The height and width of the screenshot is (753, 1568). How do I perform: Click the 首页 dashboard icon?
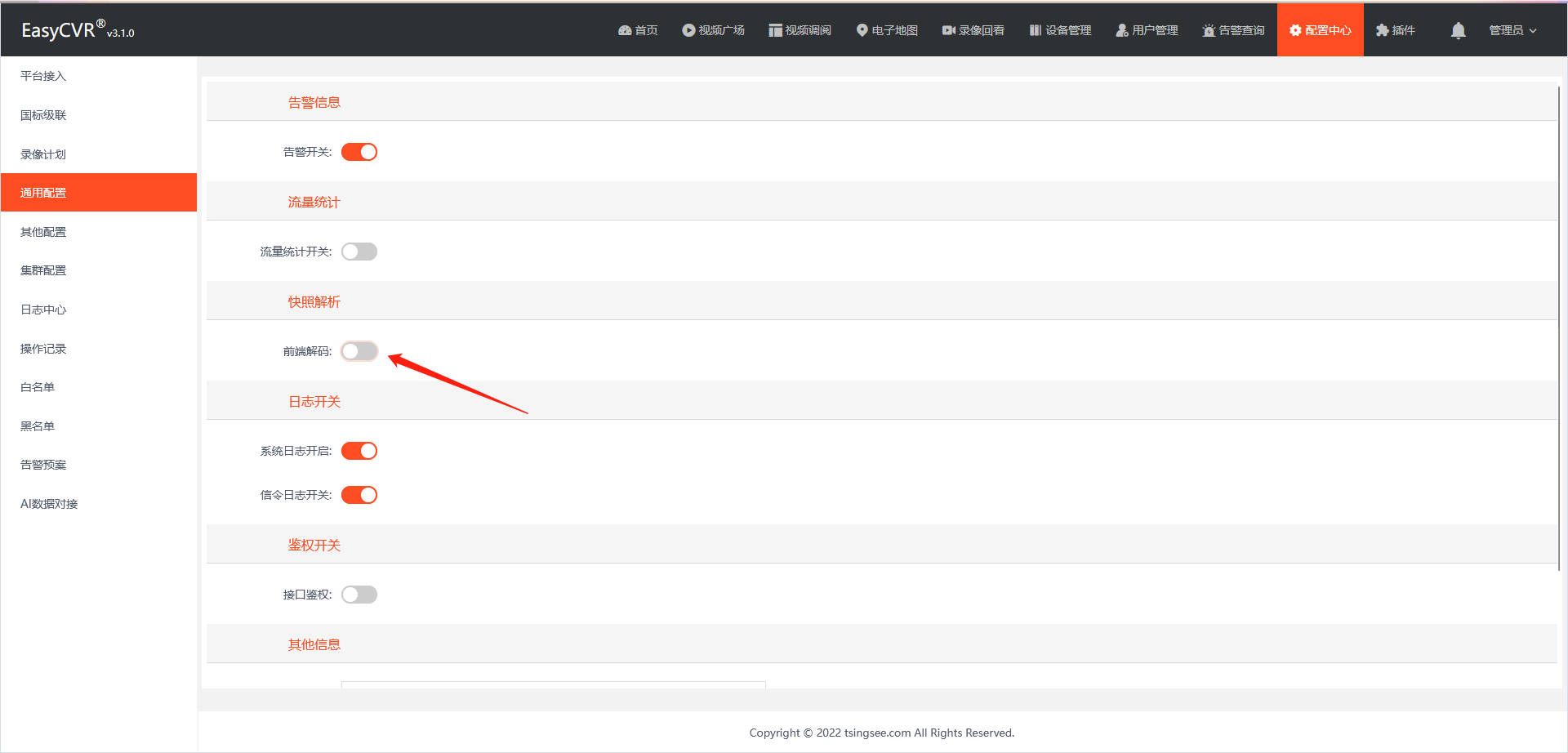[625, 30]
